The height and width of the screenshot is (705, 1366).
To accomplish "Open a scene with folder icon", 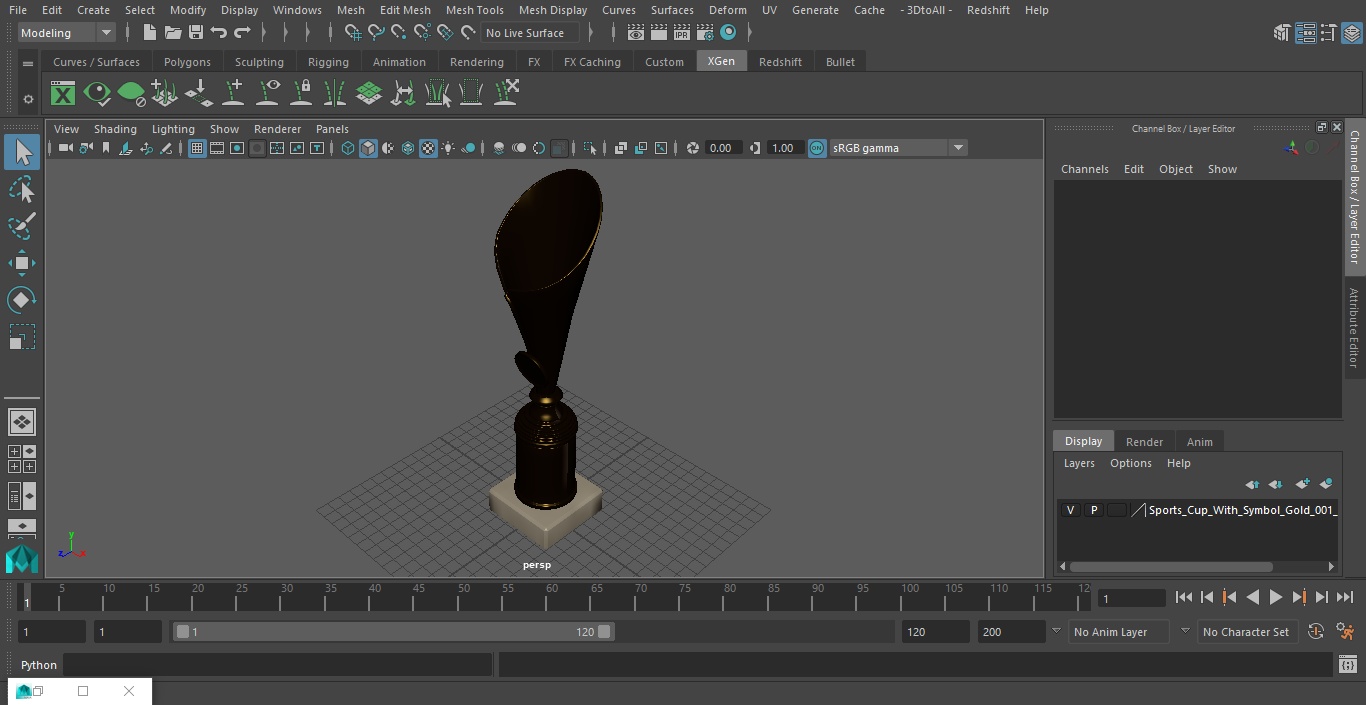I will (172, 33).
